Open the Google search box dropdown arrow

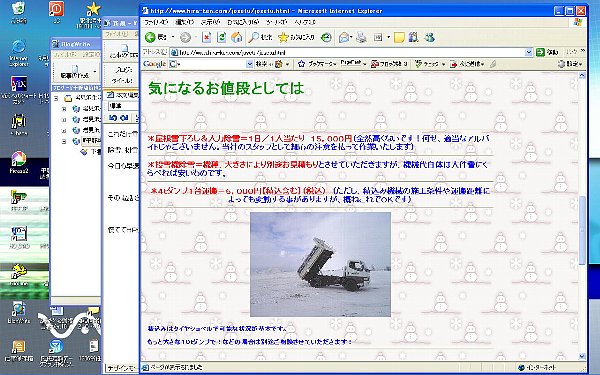click(249, 64)
